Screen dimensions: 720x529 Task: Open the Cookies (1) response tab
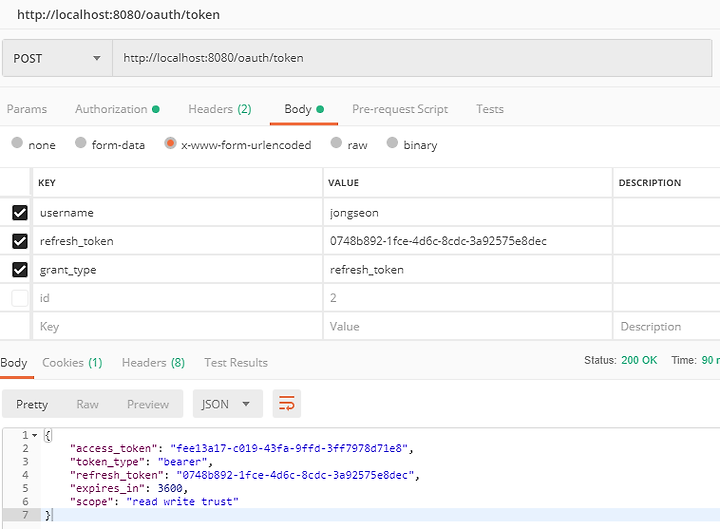(72, 363)
